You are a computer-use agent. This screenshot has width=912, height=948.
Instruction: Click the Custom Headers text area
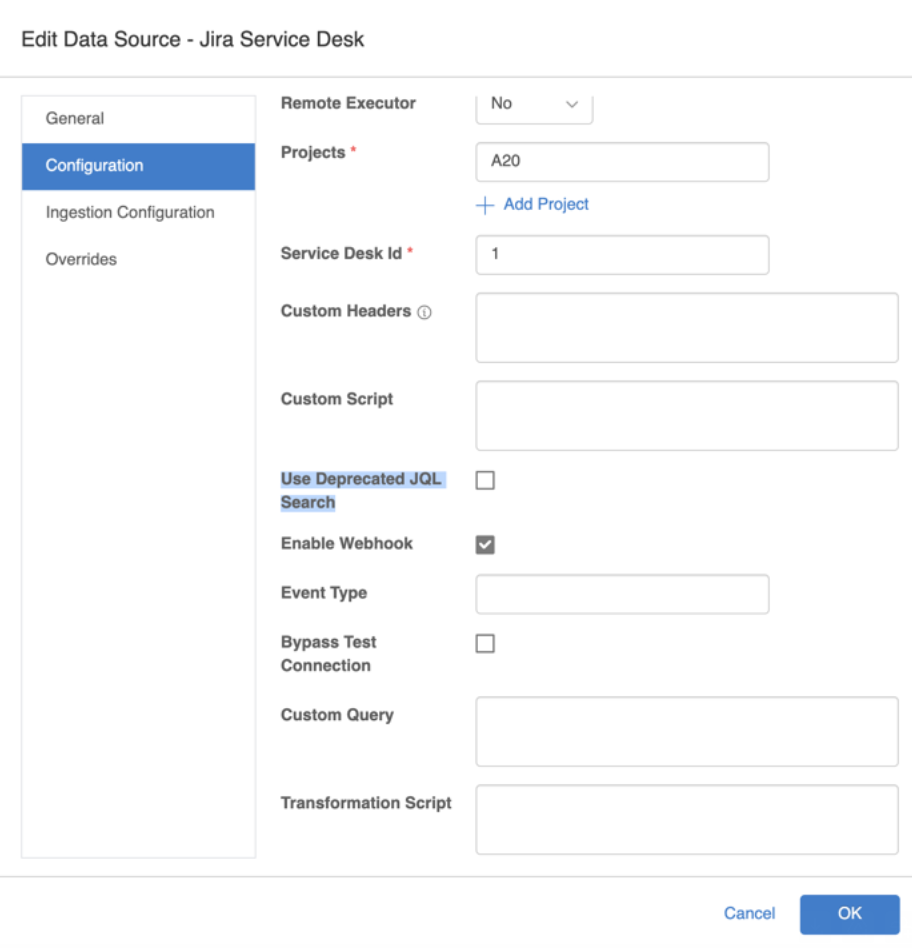686,328
